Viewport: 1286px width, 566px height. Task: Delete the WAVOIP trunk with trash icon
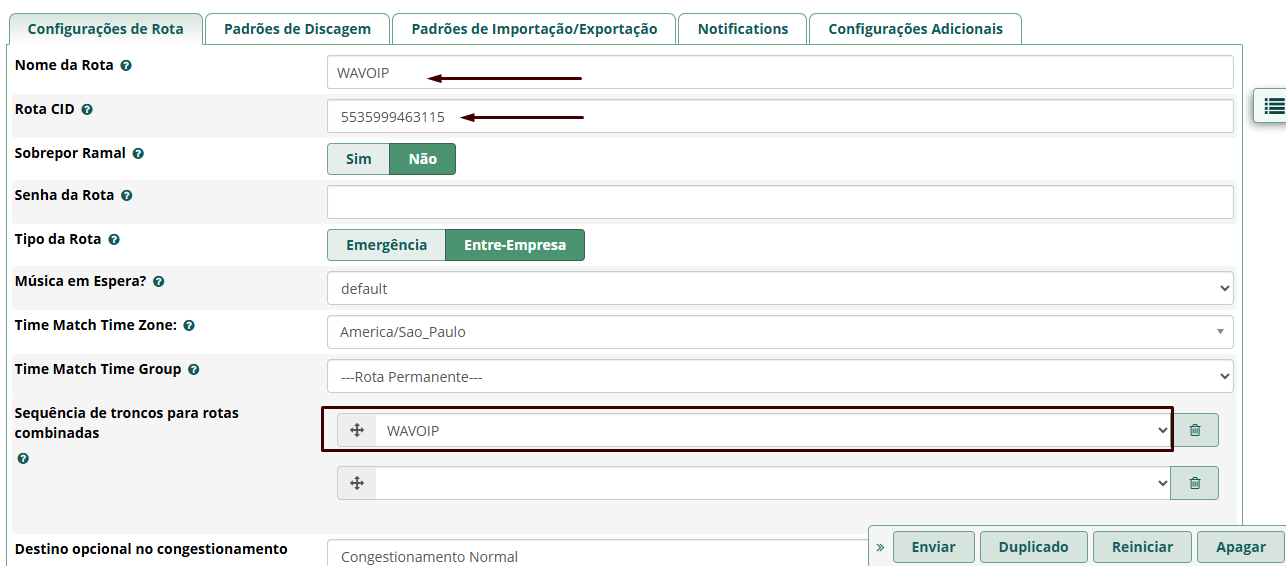[x=1194, y=431]
